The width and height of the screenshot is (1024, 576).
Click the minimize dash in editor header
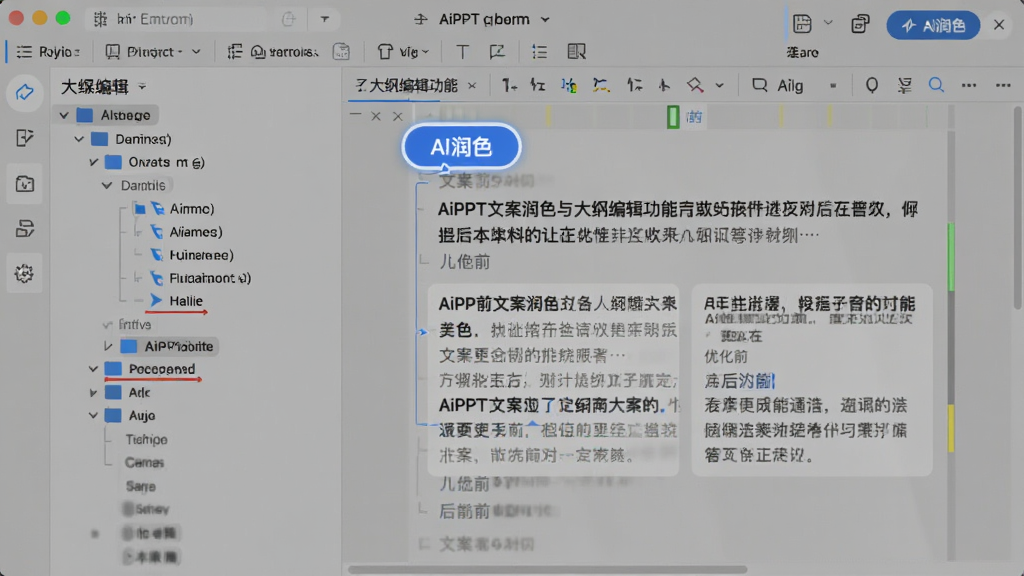[x=355, y=114]
